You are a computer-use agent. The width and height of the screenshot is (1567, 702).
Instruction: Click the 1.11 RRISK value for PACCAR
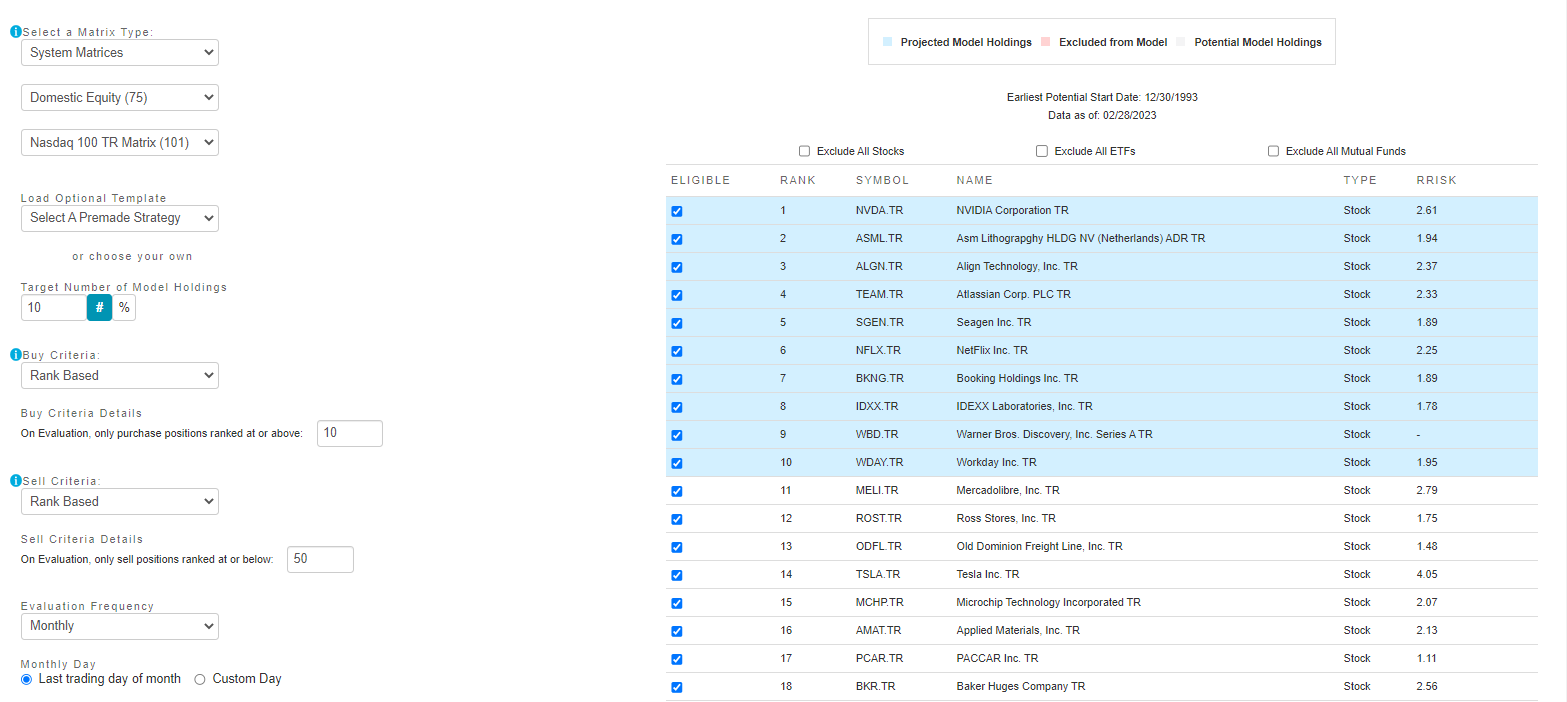[x=1427, y=659]
